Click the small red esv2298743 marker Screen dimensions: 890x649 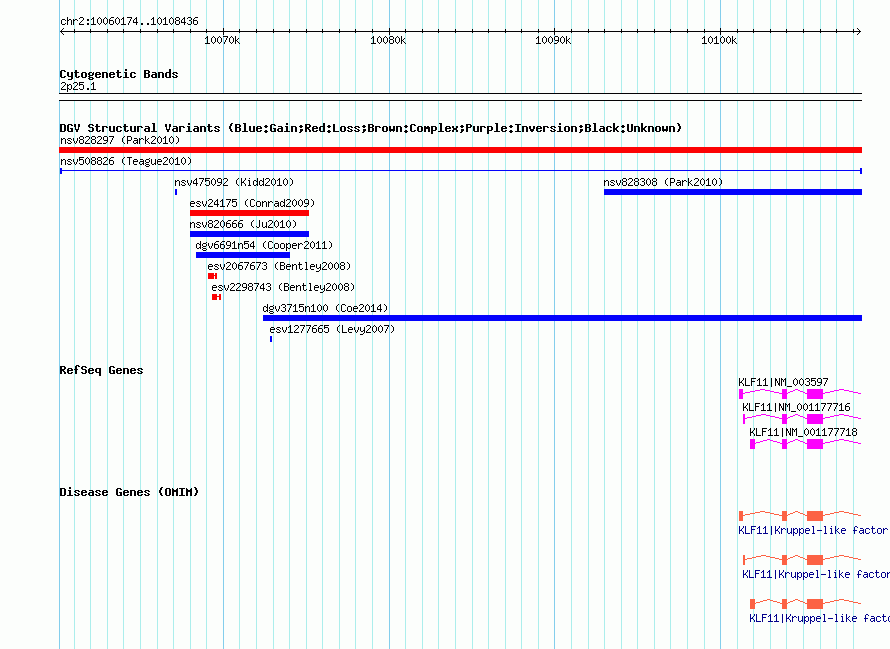point(216,297)
